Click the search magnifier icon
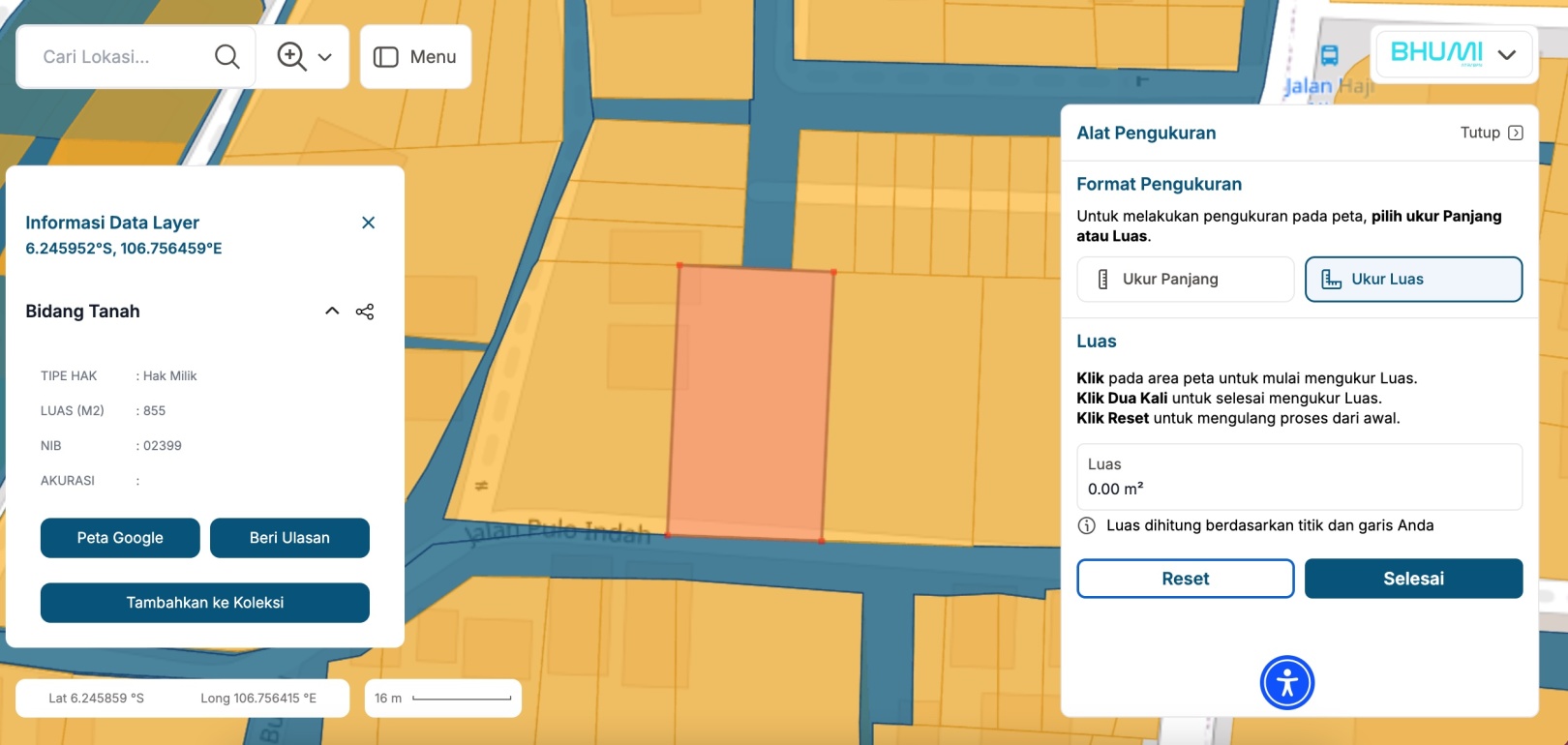This screenshot has height=745, width=1568. (x=226, y=57)
